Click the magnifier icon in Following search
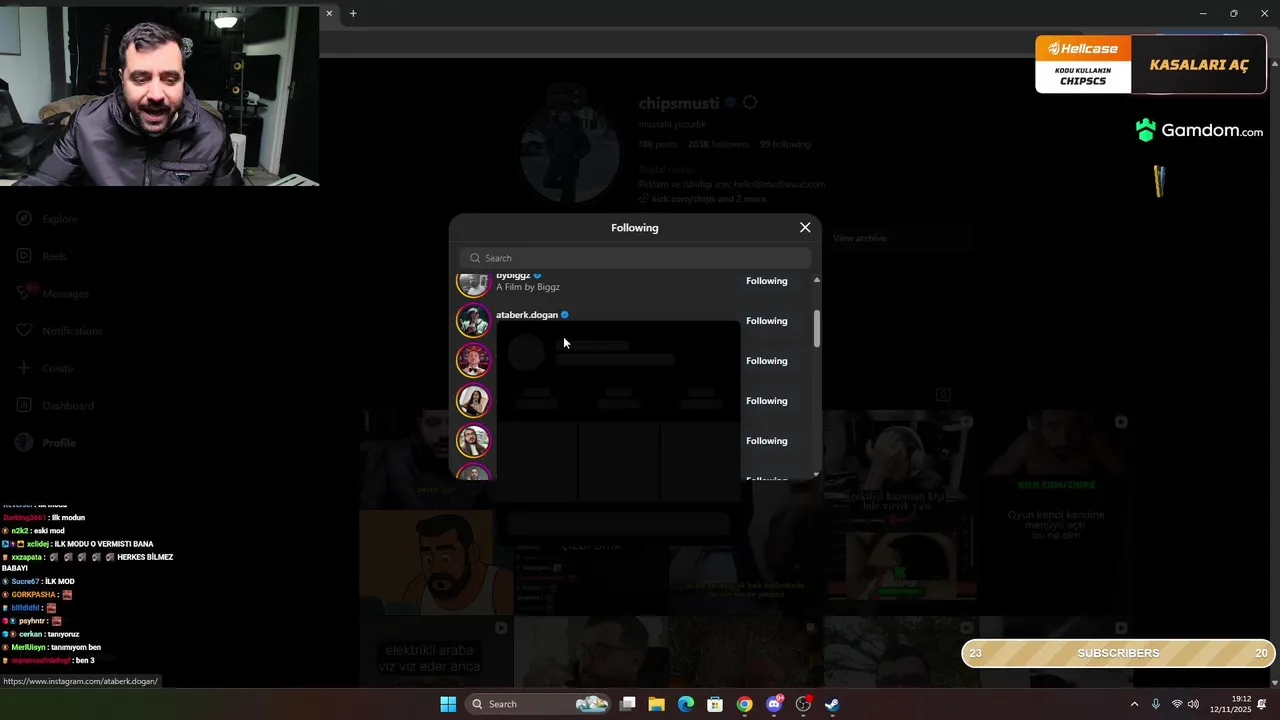The height and width of the screenshot is (720, 1280). pyautogui.click(x=476, y=258)
